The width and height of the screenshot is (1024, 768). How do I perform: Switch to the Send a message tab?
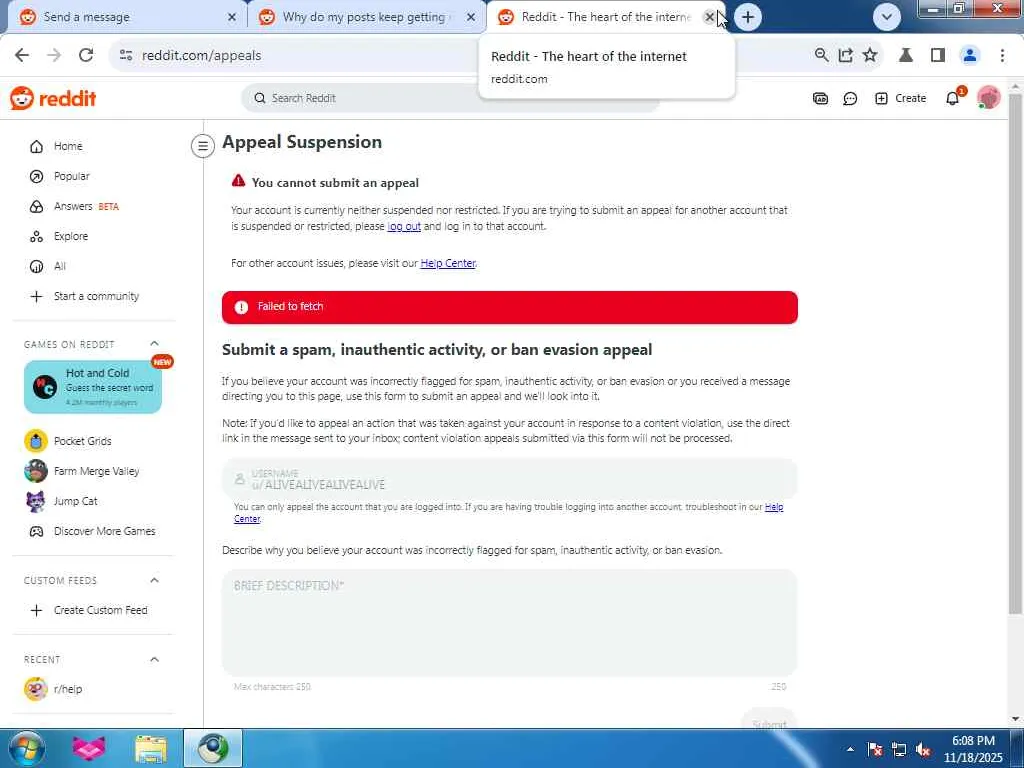coord(127,17)
